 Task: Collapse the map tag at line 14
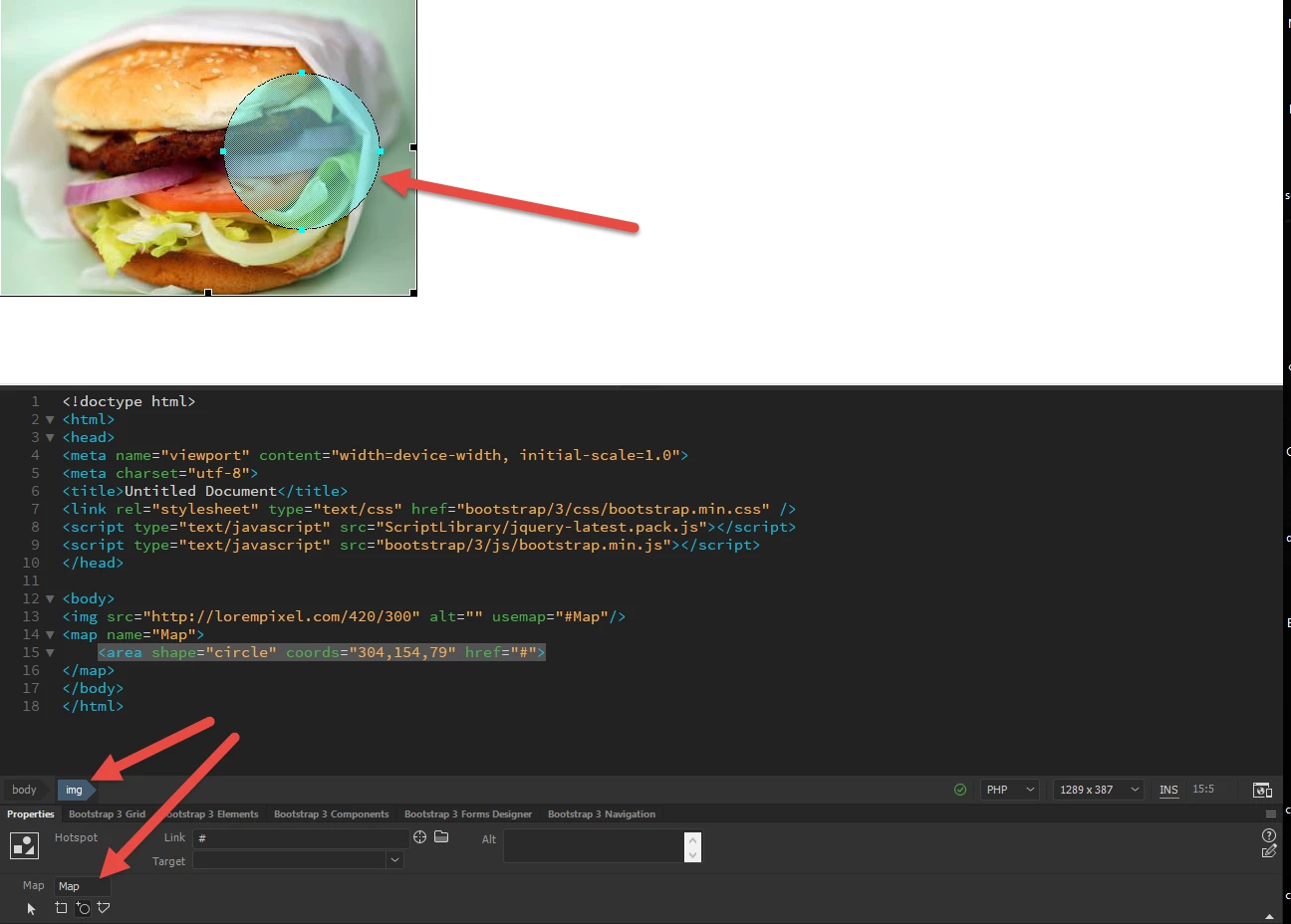tap(50, 634)
